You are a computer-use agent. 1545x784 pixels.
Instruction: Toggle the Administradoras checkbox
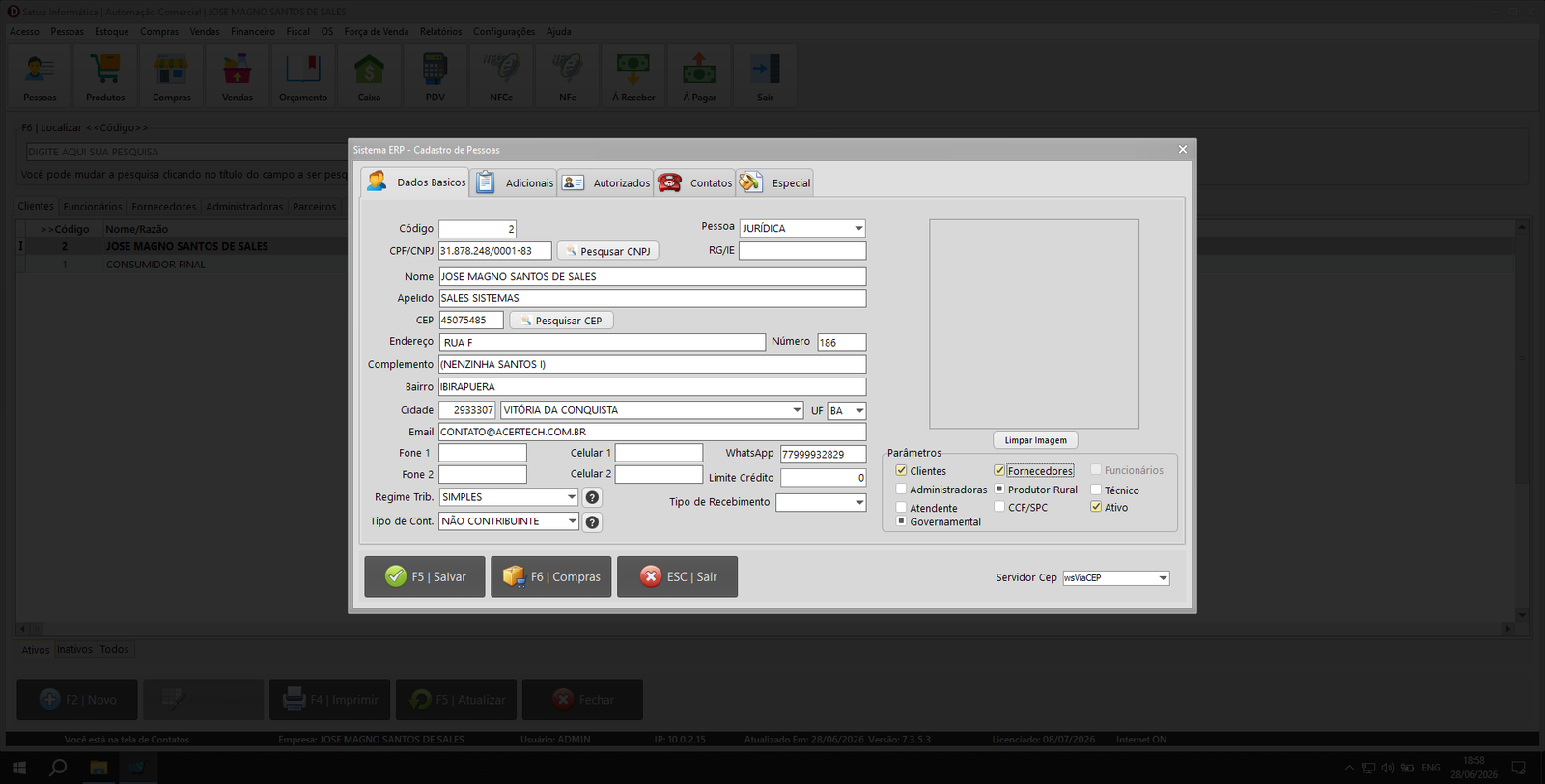[901, 489]
